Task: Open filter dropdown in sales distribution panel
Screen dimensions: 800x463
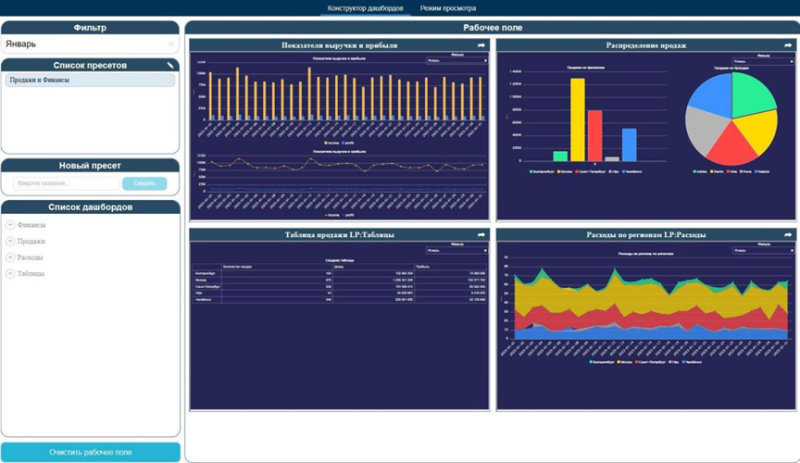Action: click(x=763, y=61)
